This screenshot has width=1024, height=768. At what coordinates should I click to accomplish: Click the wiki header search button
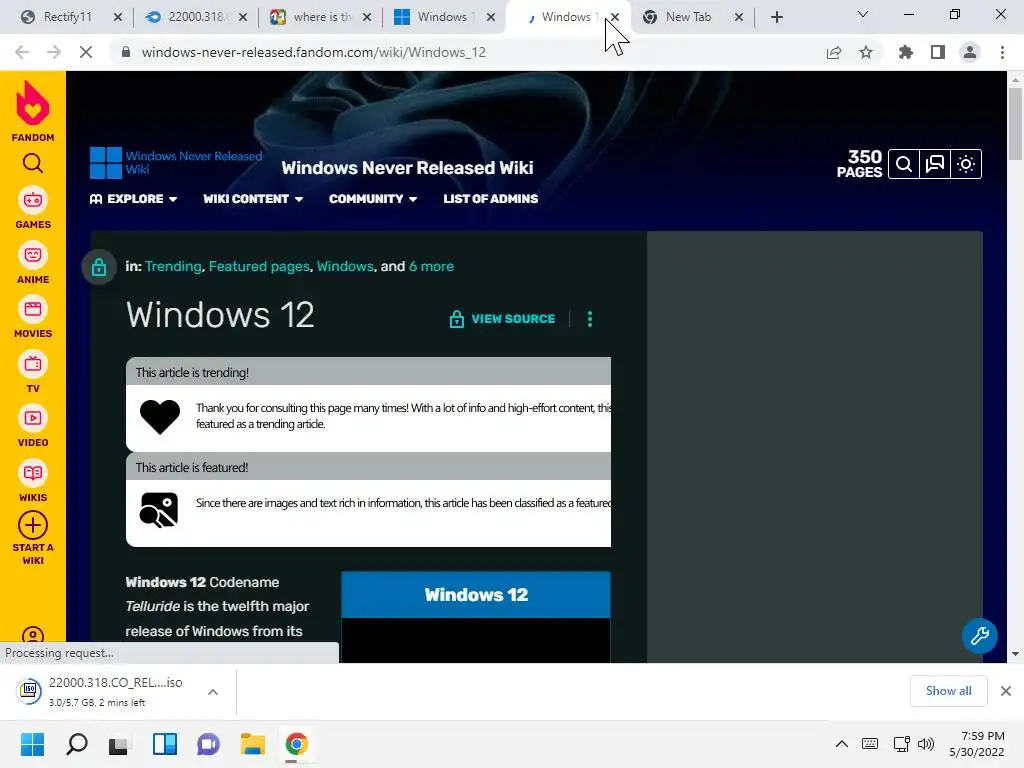pyautogui.click(x=904, y=164)
